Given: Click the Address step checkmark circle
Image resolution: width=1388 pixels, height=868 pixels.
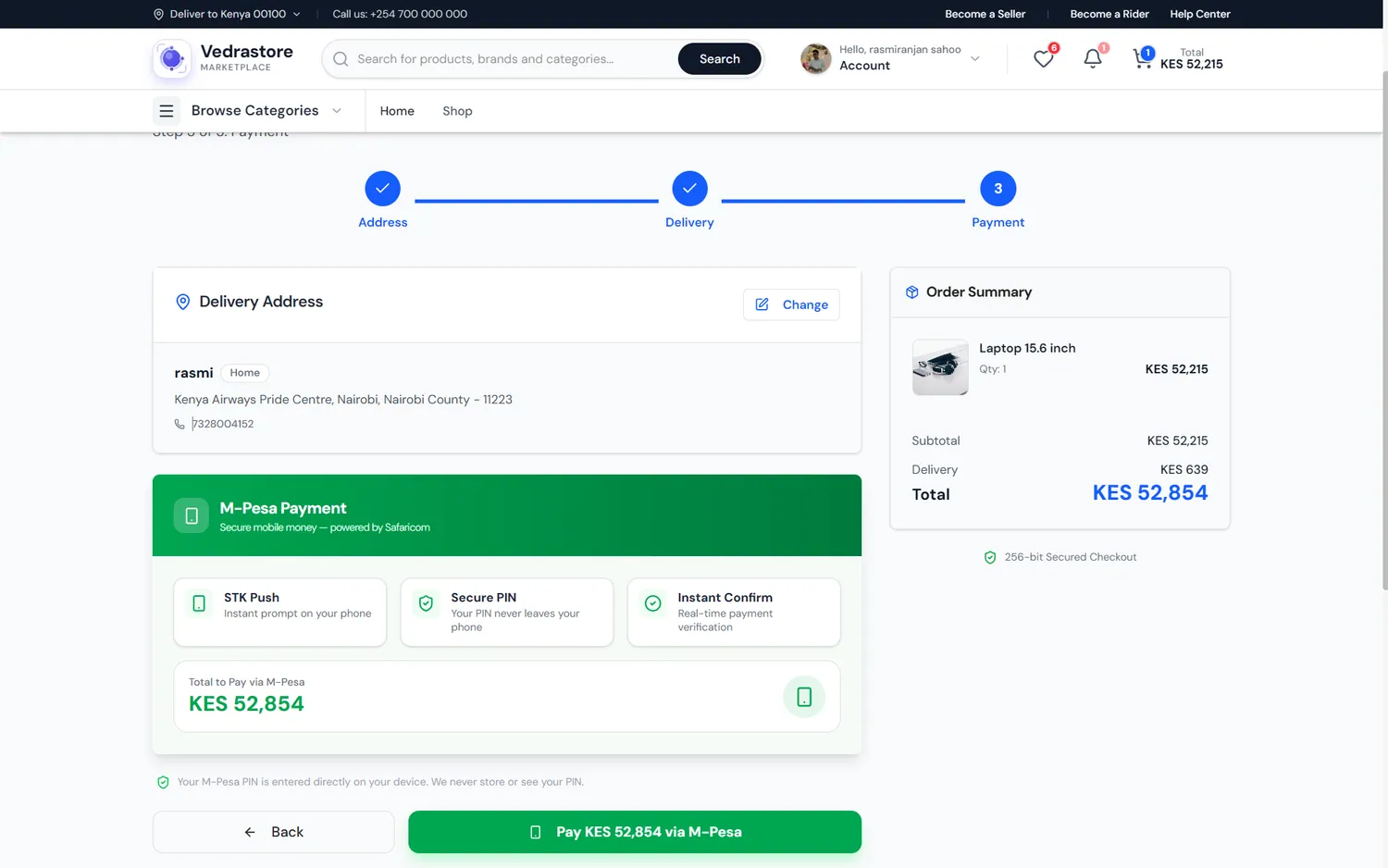Looking at the screenshot, I should (x=382, y=189).
